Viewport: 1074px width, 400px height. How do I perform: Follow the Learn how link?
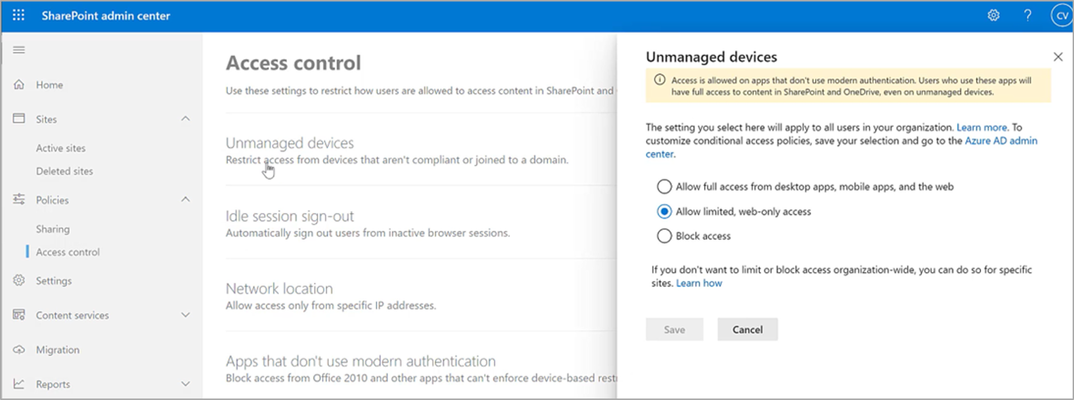699,283
